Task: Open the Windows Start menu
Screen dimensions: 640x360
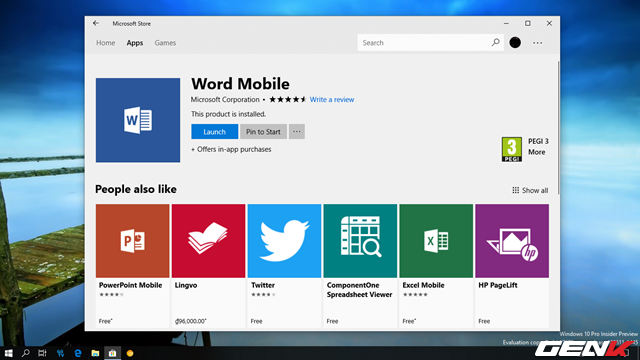Action: coord(9,353)
